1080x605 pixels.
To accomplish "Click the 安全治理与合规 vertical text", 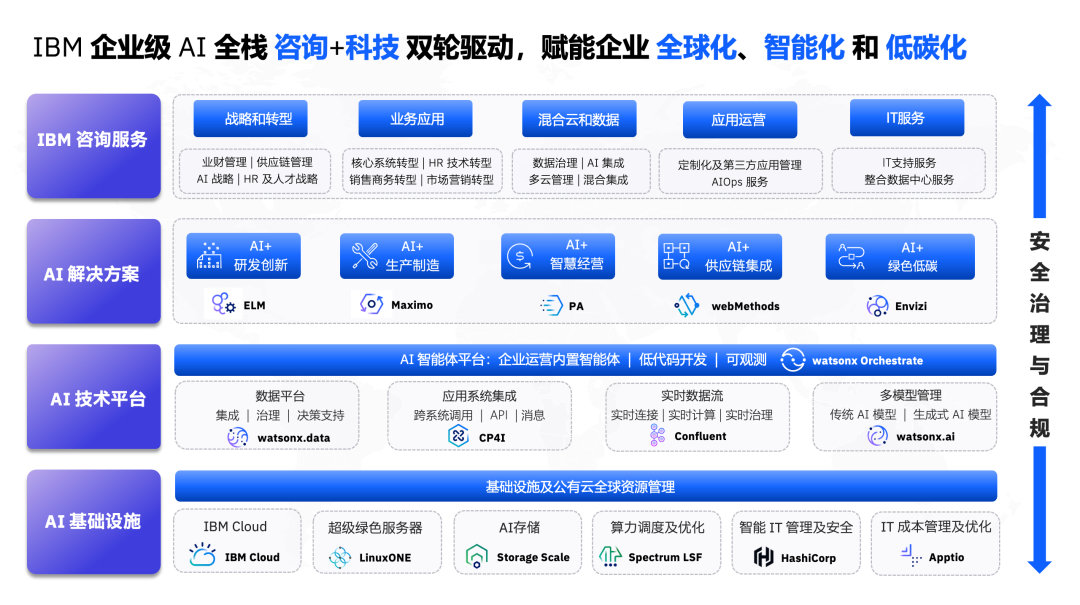I will (x=1039, y=335).
